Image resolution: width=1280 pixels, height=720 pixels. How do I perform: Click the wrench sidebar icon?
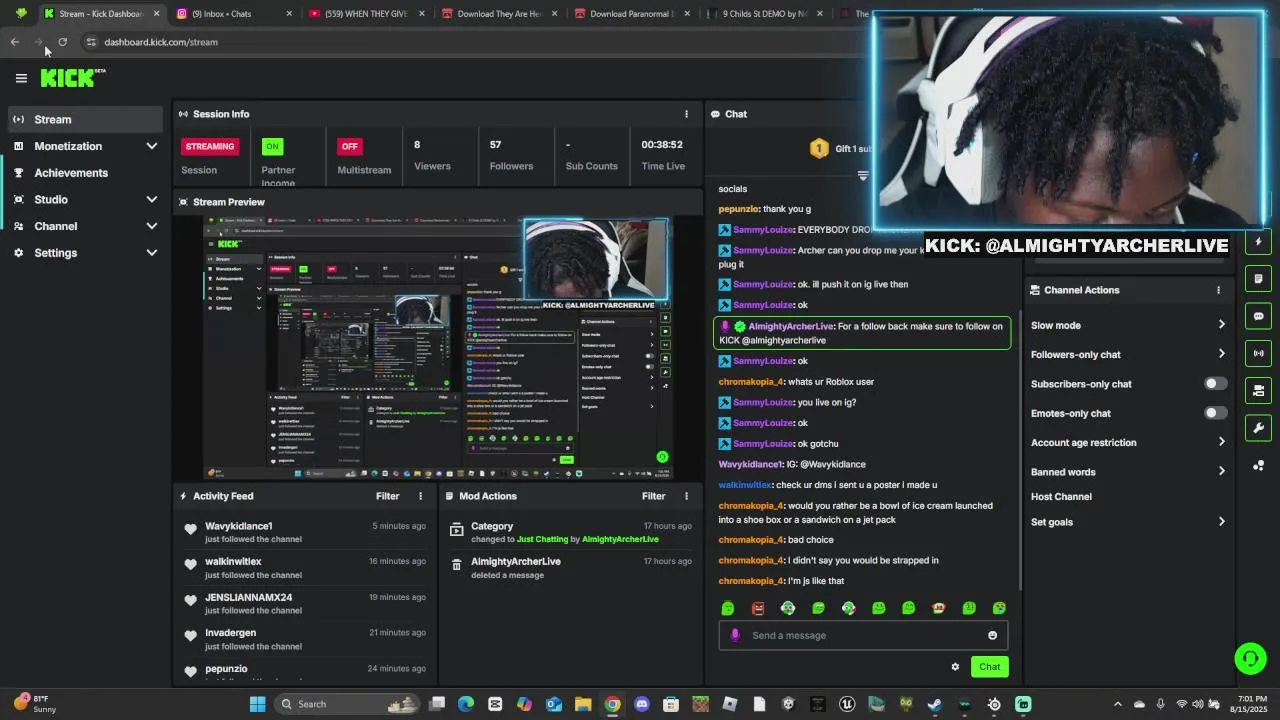(x=1258, y=428)
